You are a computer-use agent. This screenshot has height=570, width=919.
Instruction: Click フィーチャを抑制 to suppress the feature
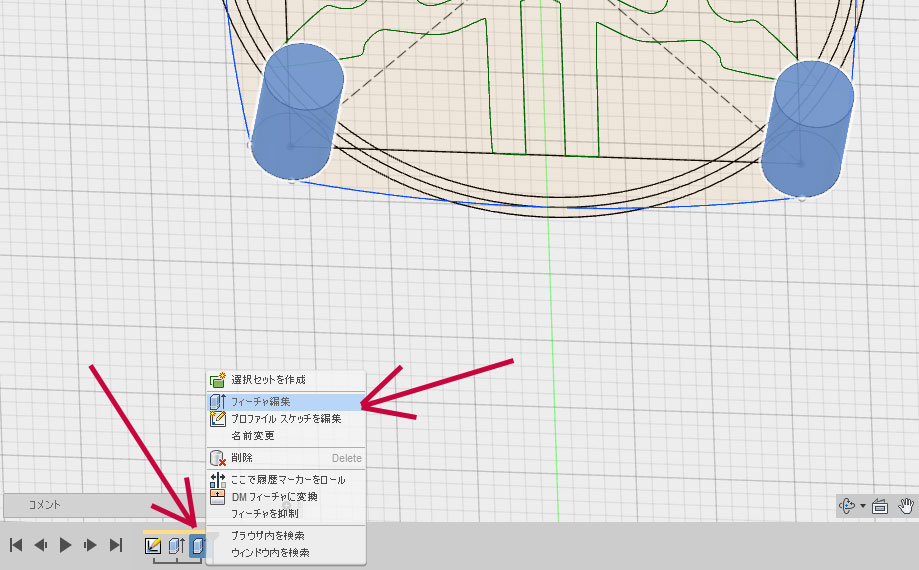(264, 513)
